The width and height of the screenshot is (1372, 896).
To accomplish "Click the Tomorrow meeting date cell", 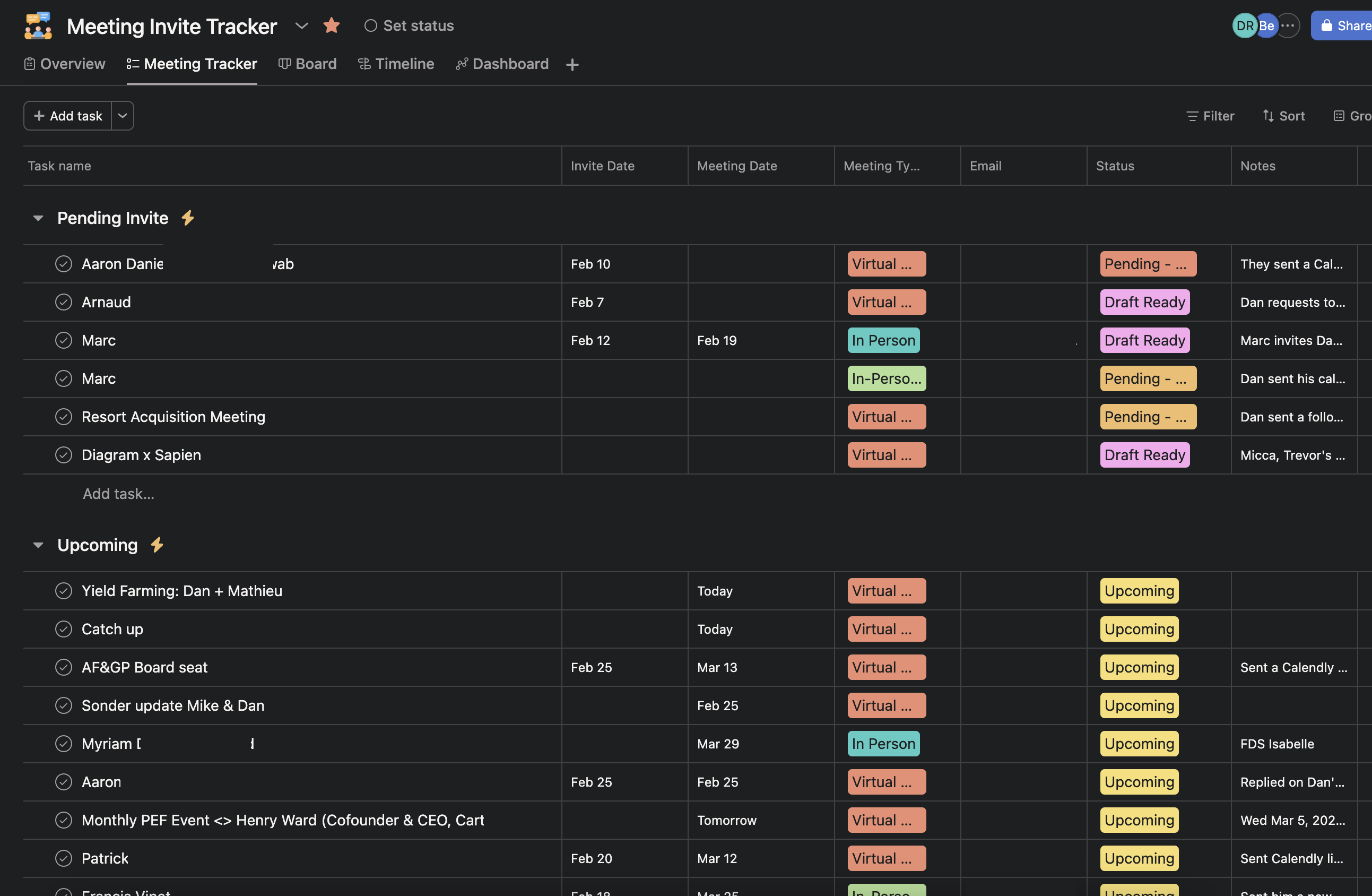I will [x=726, y=820].
